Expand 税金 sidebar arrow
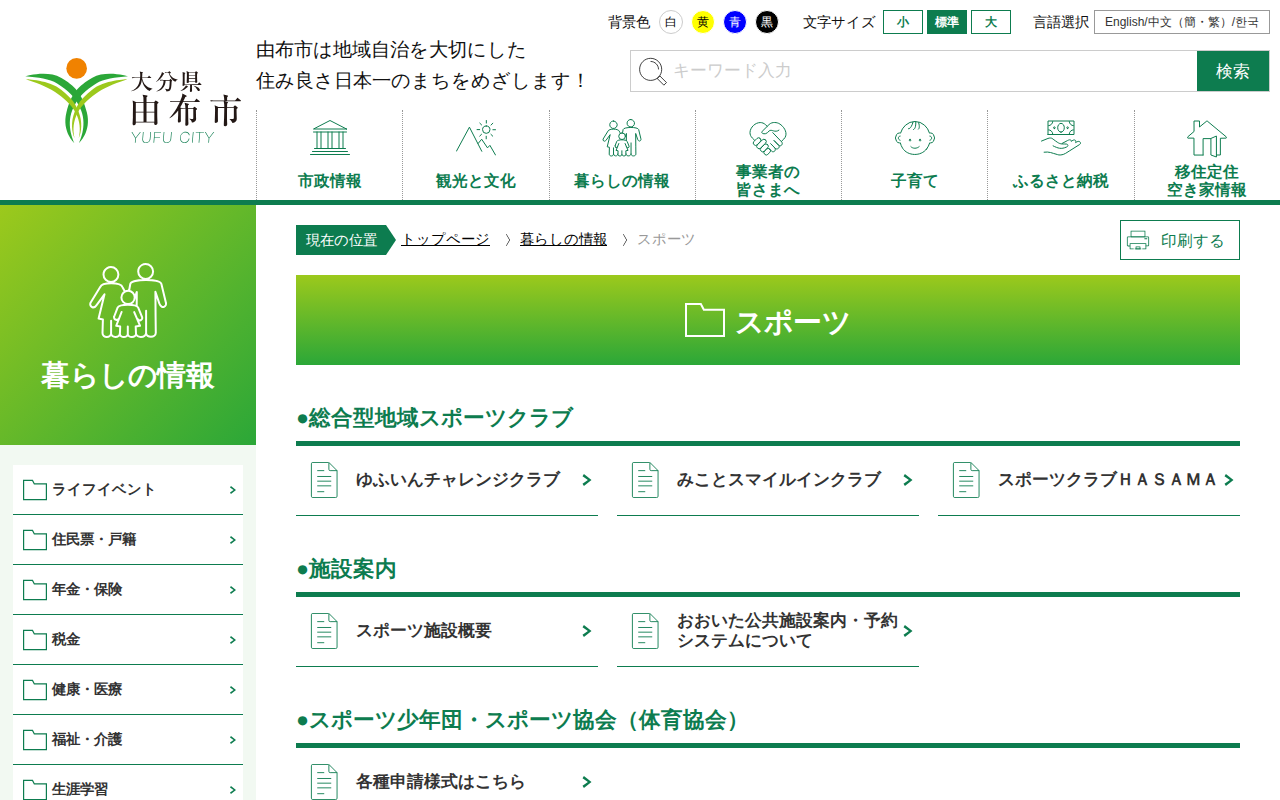 pos(233,640)
